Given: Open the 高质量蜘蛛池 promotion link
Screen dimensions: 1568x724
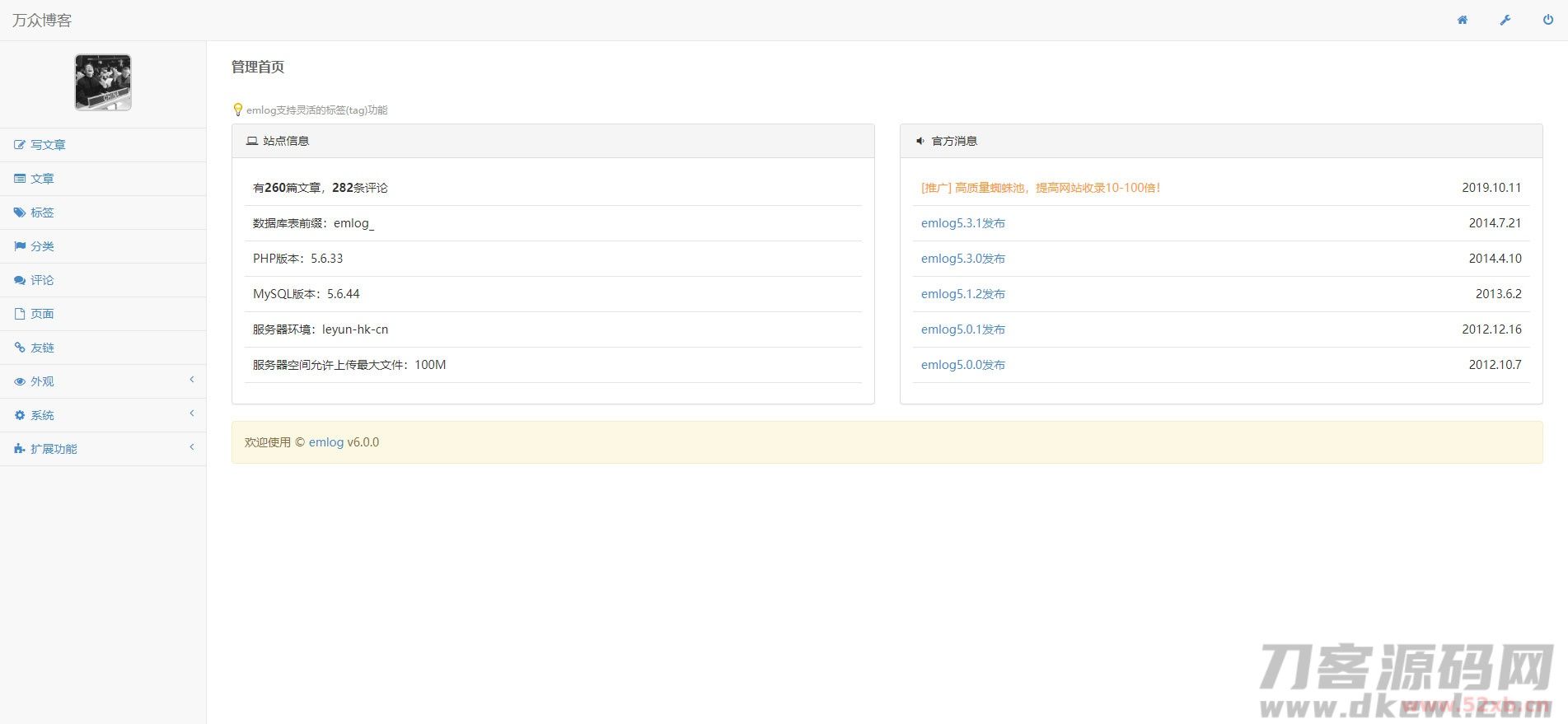Looking at the screenshot, I should pos(1041,188).
